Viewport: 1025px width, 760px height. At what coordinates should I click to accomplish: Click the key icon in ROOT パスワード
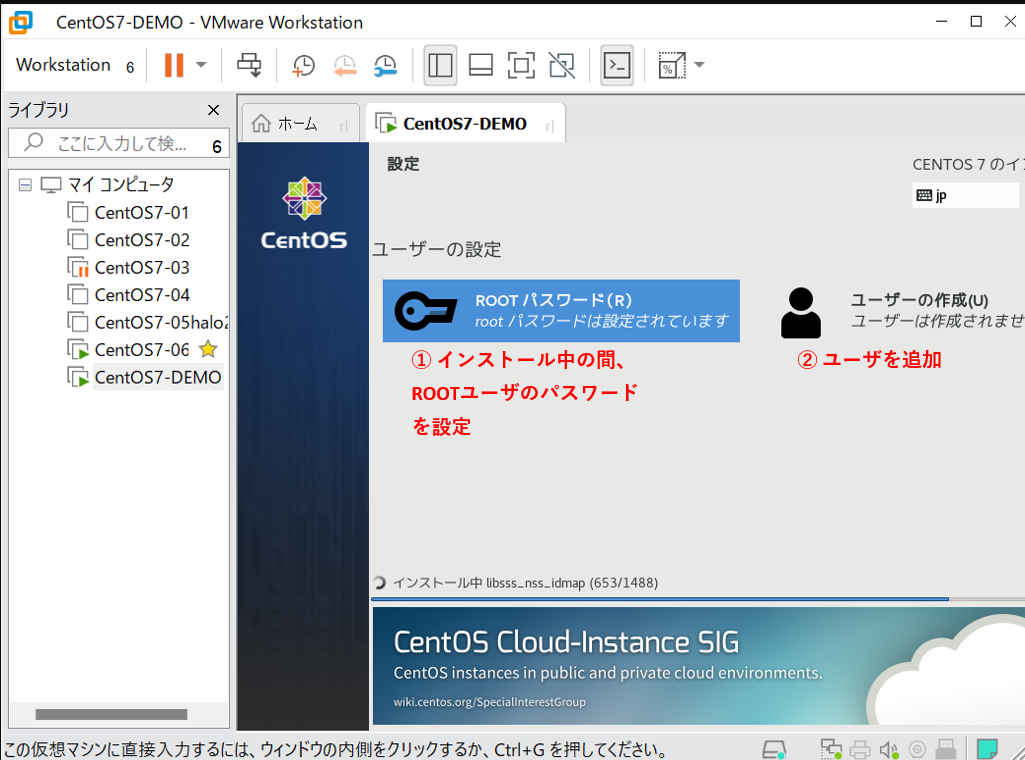click(426, 311)
